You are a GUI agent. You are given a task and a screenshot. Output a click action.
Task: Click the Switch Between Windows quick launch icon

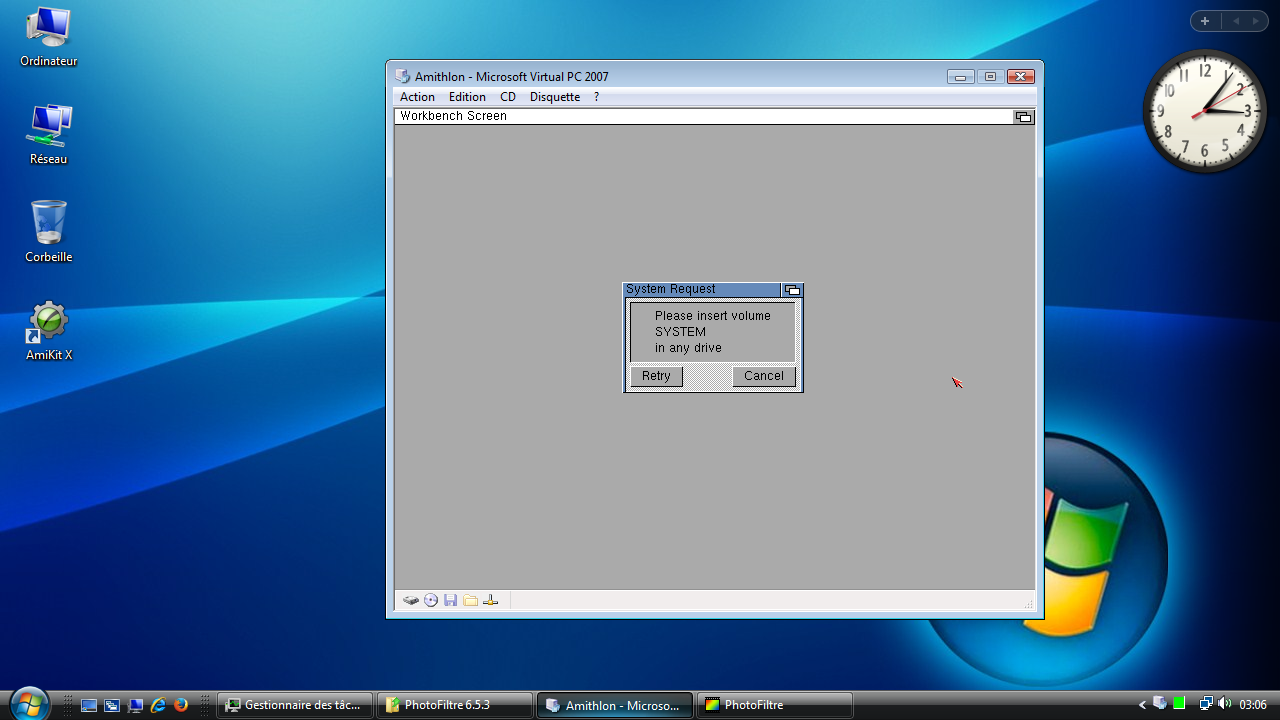(x=112, y=705)
